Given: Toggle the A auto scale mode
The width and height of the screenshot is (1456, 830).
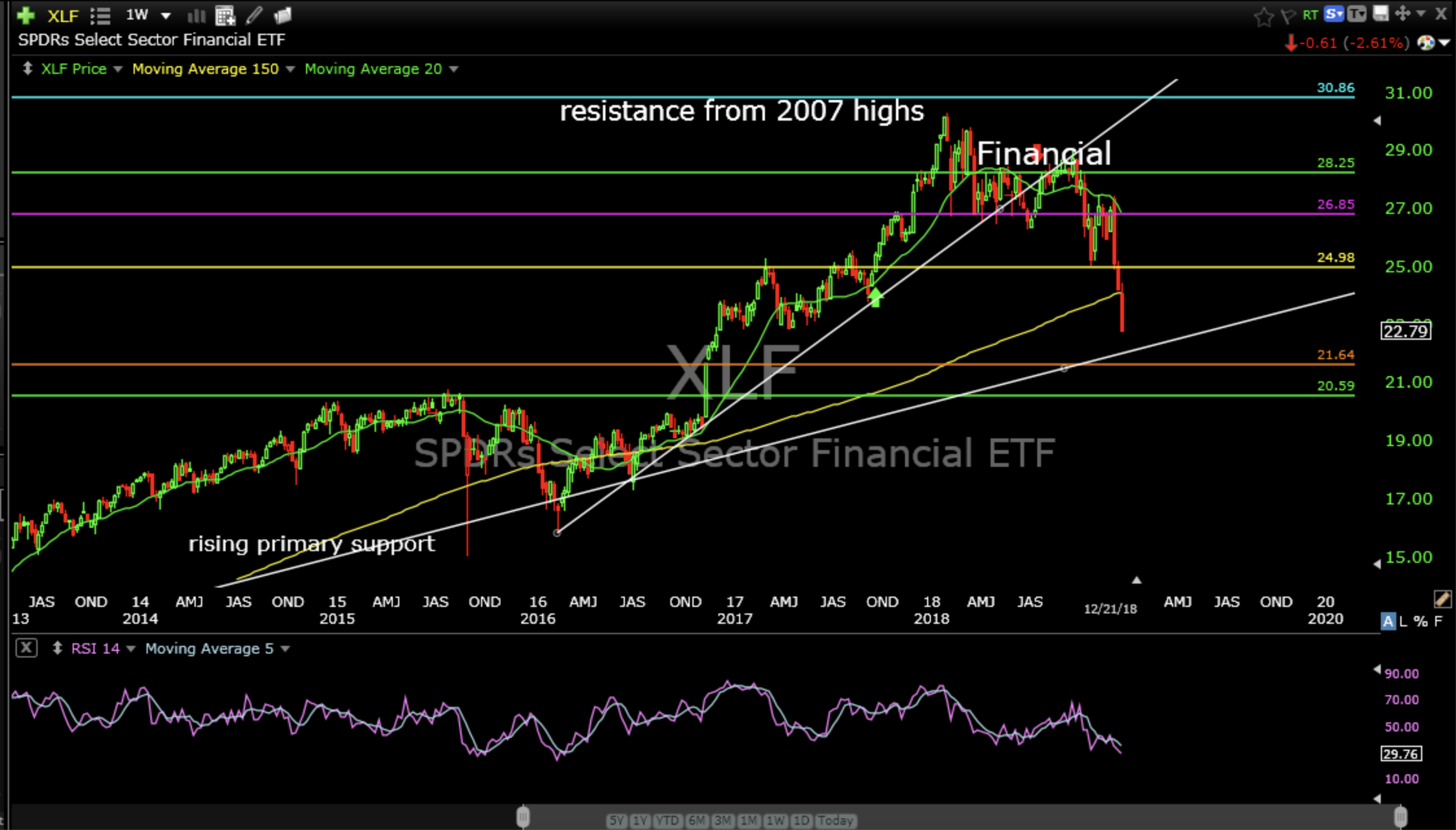Looking at the screenshot, I should click(1387, 621).
